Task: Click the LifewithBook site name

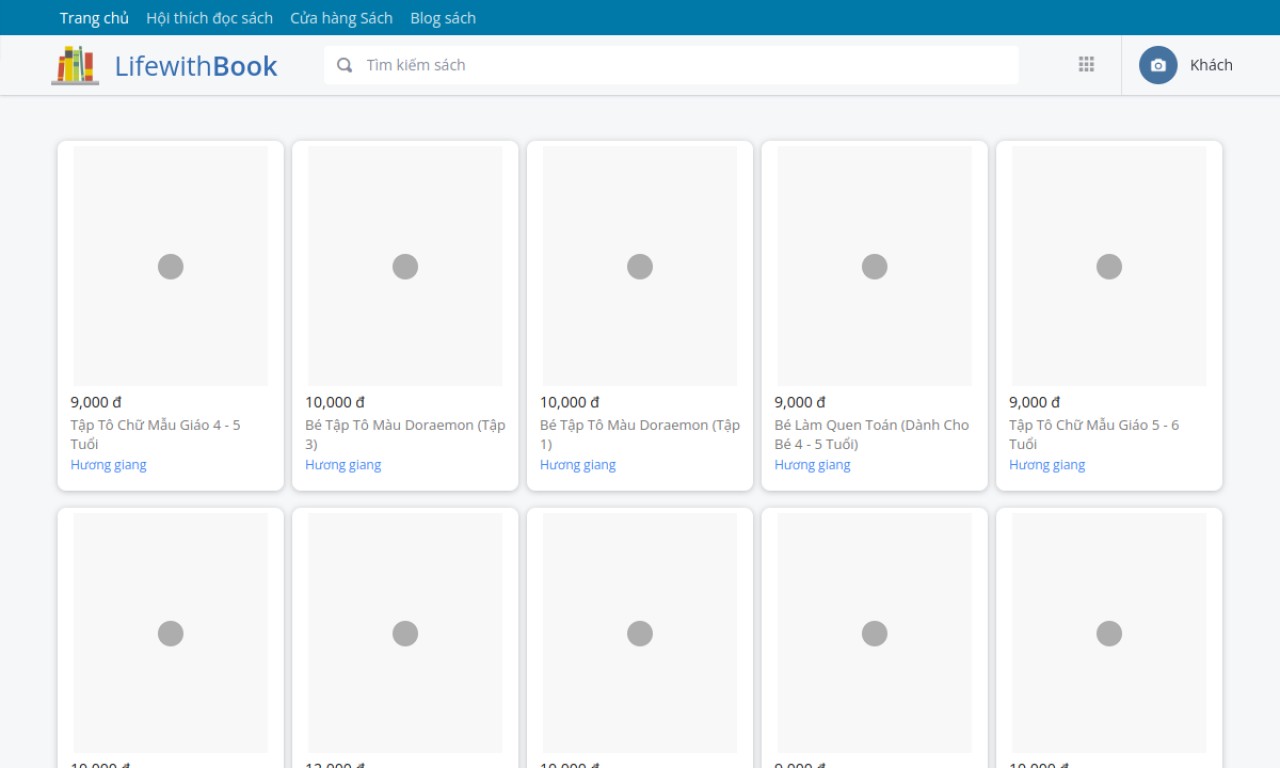Action: [196, 66]
